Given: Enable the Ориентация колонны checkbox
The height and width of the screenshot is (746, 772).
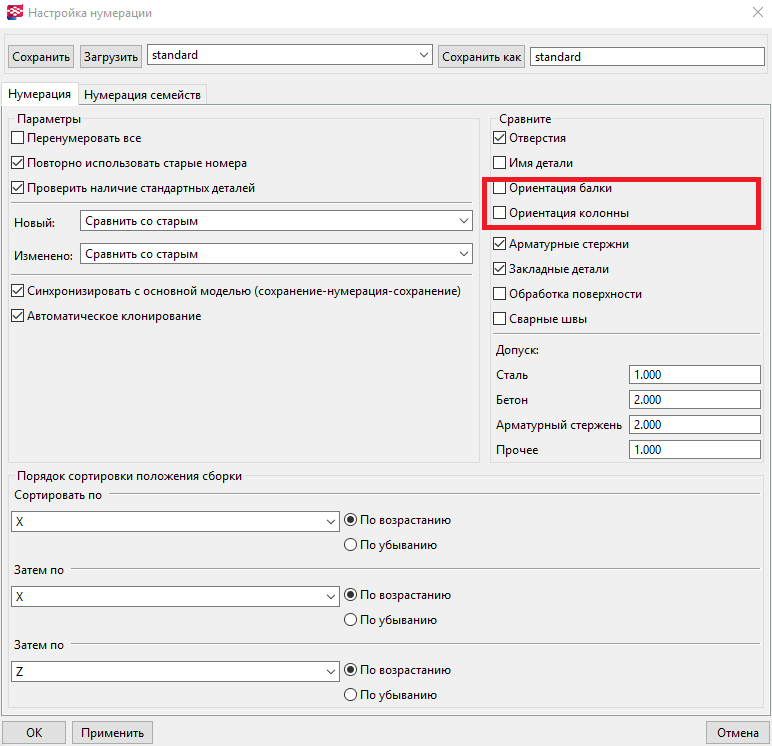Looking at the screenshot, I should [500, 213].
